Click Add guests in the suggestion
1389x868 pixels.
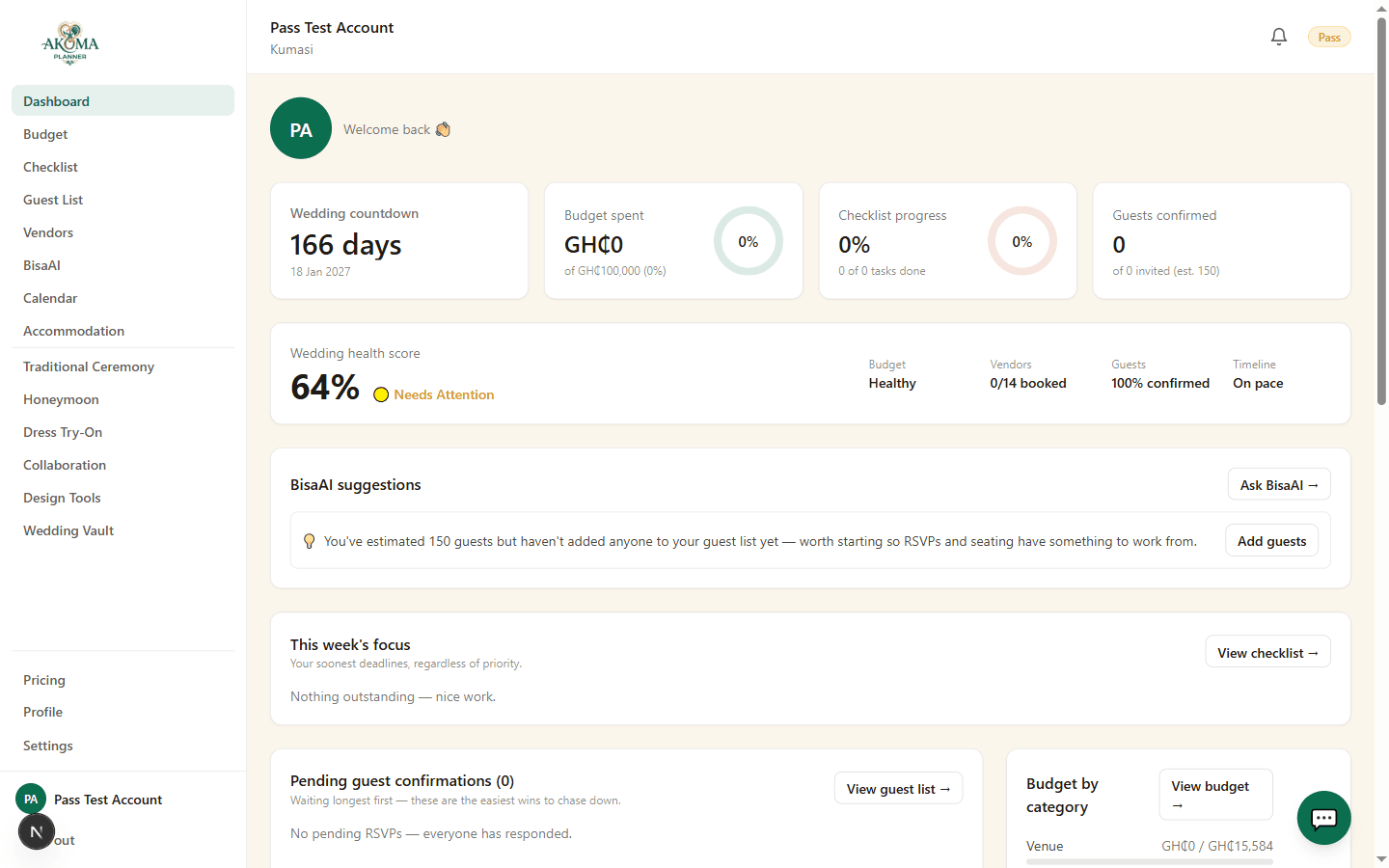[1271, 540]
